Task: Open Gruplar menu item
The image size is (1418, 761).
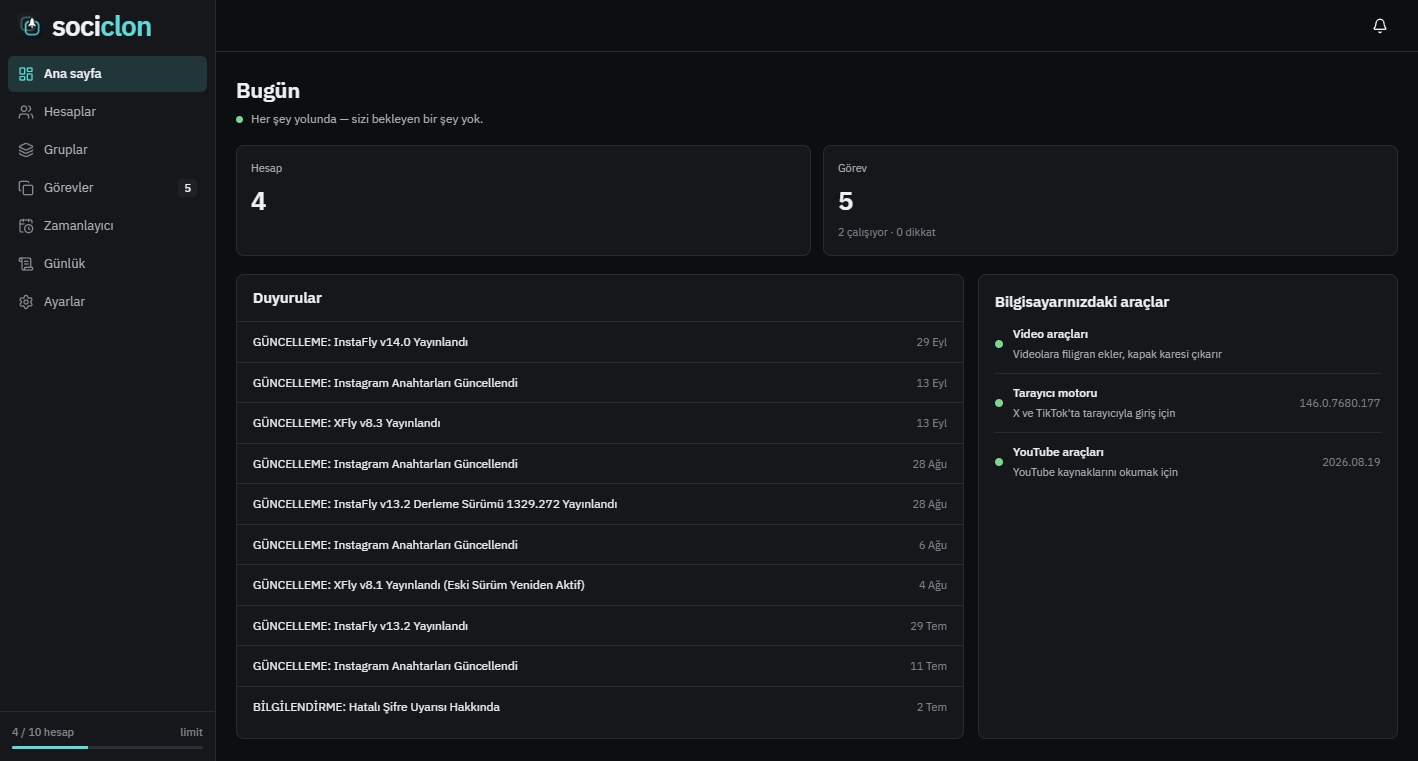Action: click(x=107, y=150)
